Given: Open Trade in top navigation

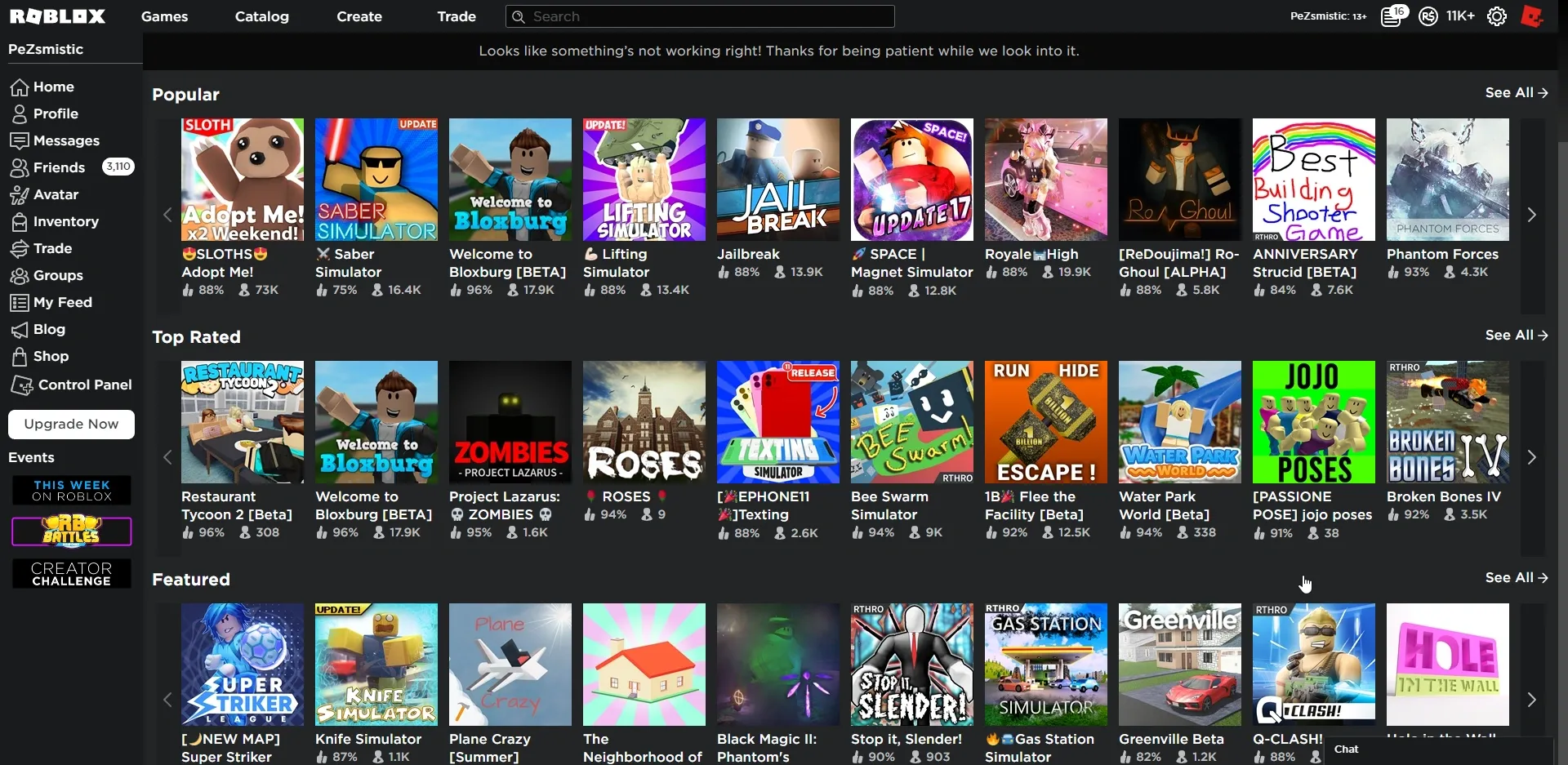Looking at the screenshot, I should click(457, 16).
